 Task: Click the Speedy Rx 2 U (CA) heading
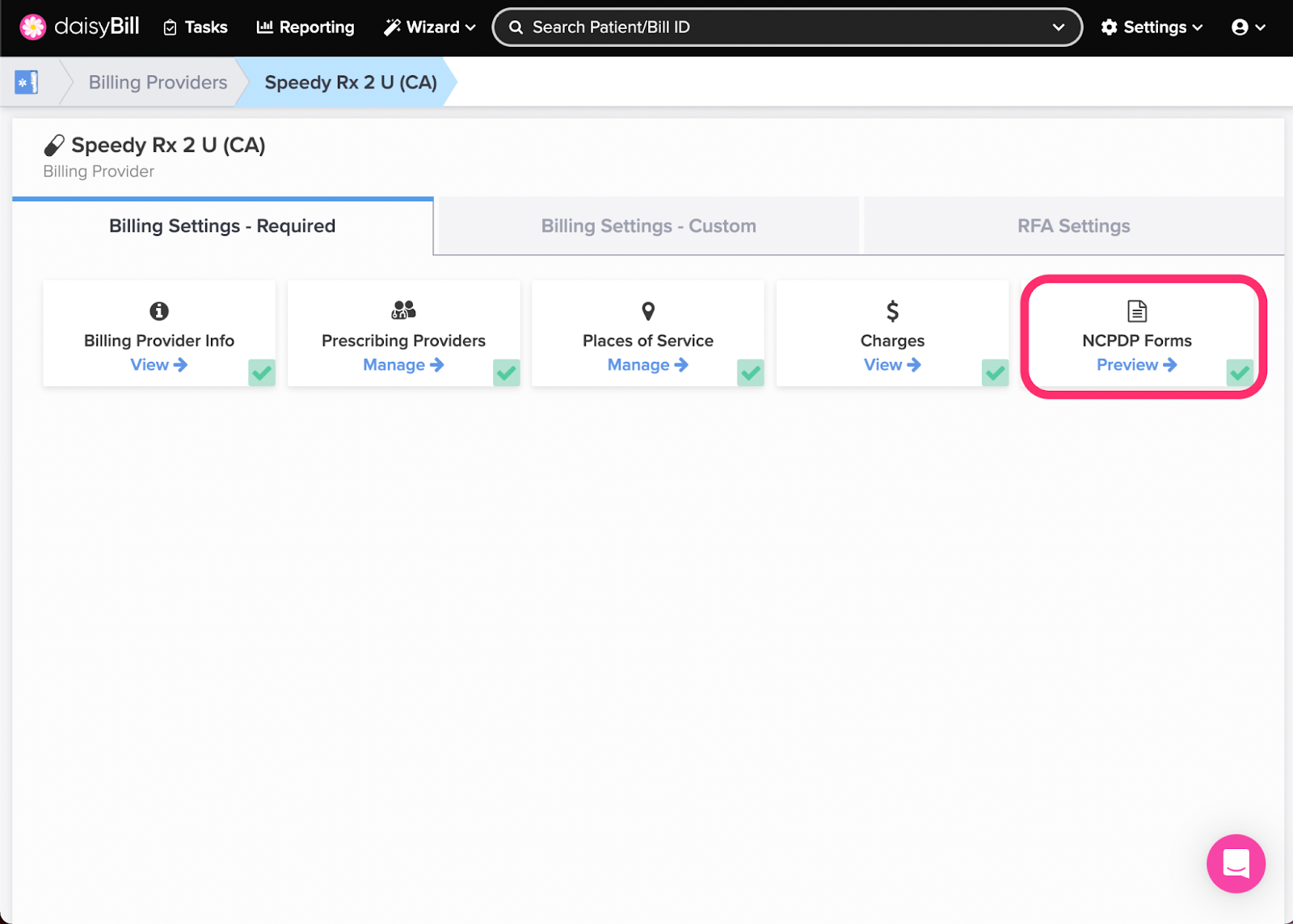[168, 145]
